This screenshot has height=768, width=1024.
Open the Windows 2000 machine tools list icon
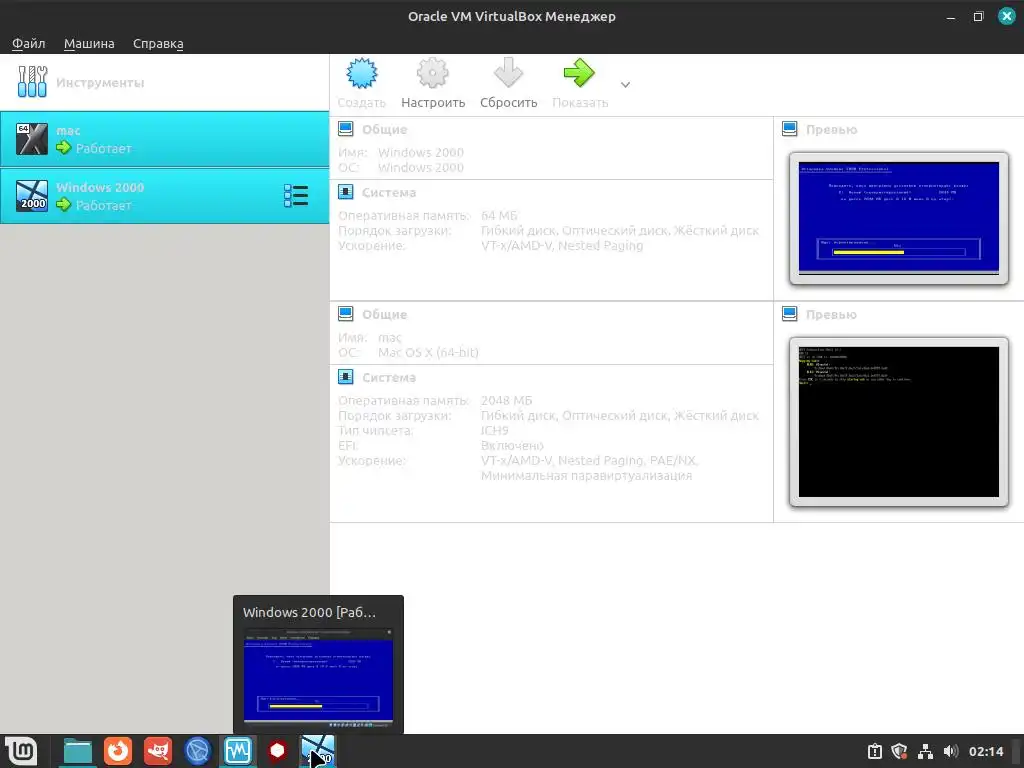(296, 196)
